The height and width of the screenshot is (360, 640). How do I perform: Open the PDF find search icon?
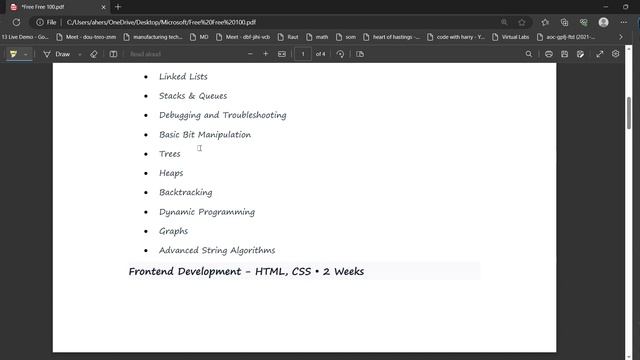[529, 54]
